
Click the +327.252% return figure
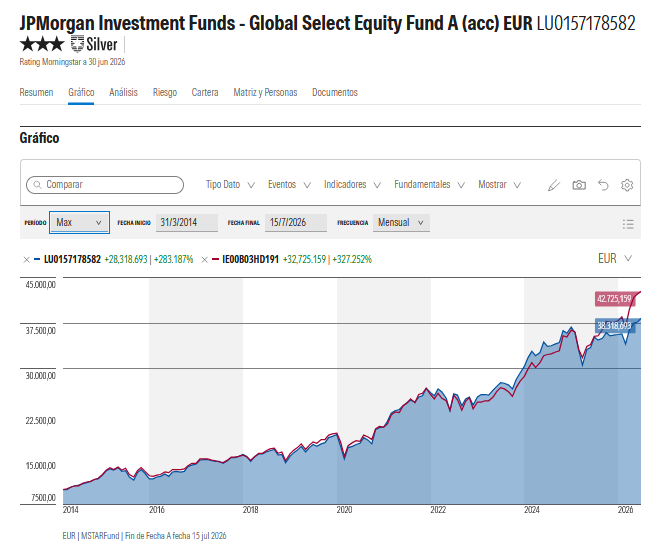(x=352, y=259)
